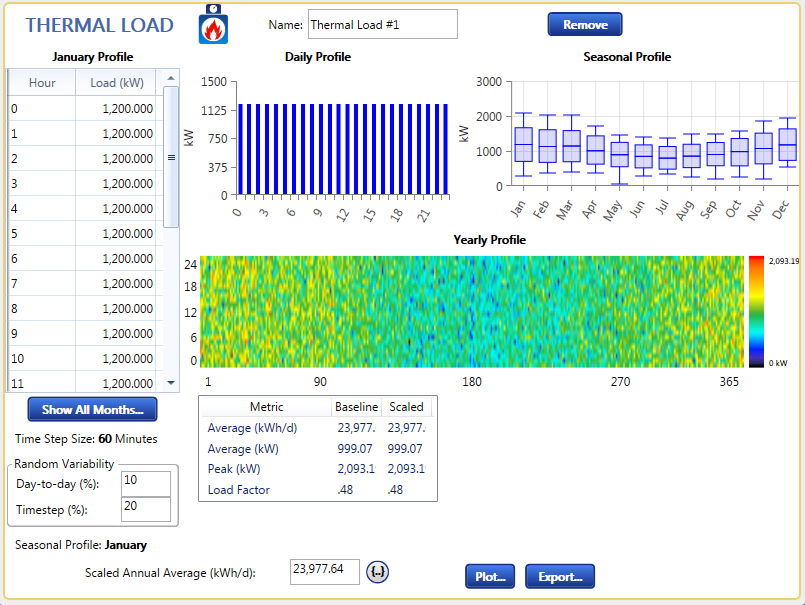Click the Yearly Profile heat map
Image resolution: width=805 pixels, height=605 pixels.
(x=470, y=311)
